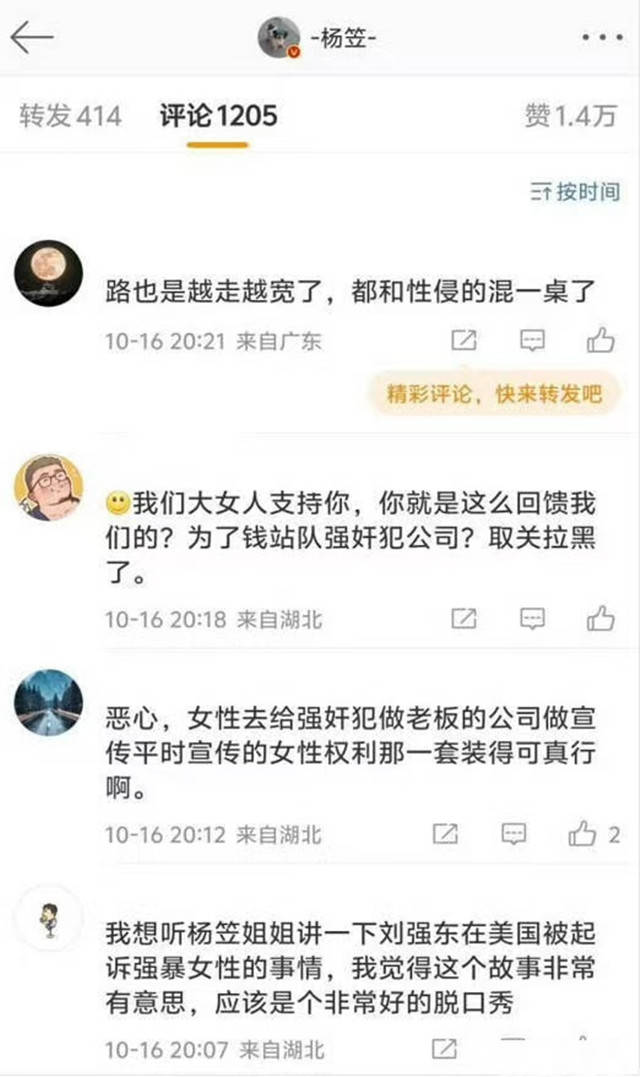Repost the 20:18 comment from 湖北
This screenshot has width=640, height=1077.
tap(464, 619)
